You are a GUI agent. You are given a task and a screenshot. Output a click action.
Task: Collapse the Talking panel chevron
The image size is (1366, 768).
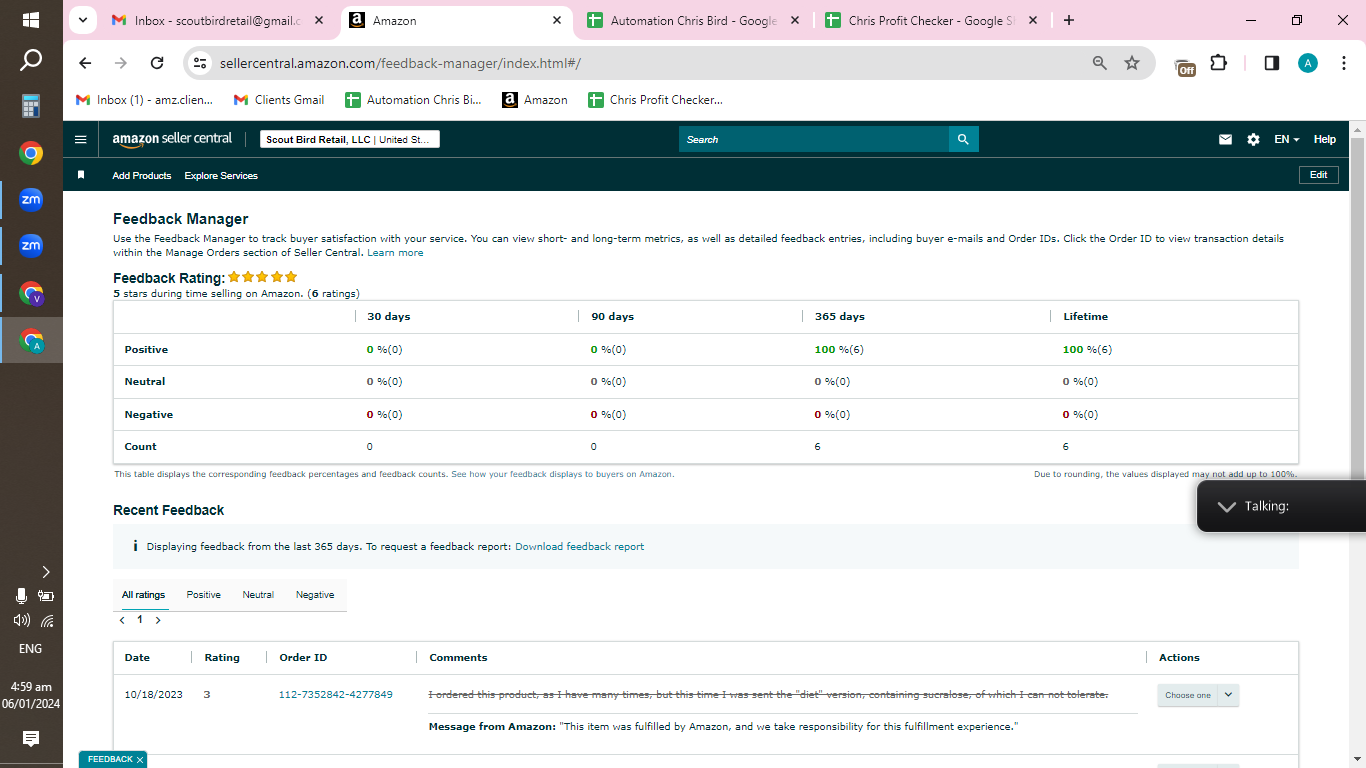pyautogui.click(x=1226, y=507)
